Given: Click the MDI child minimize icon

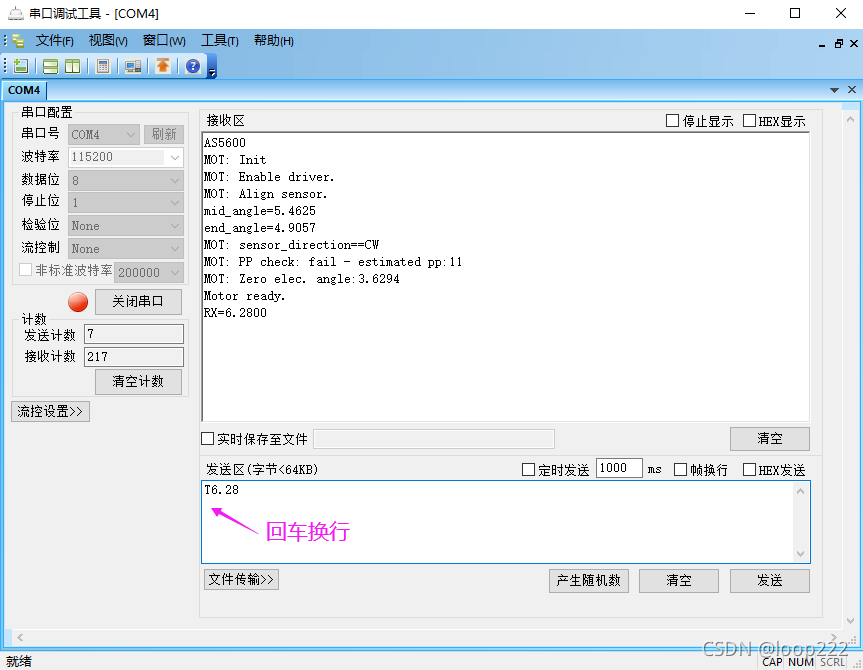Looking at the screenshot, I should pyautogui.click(x=822, y=44).
